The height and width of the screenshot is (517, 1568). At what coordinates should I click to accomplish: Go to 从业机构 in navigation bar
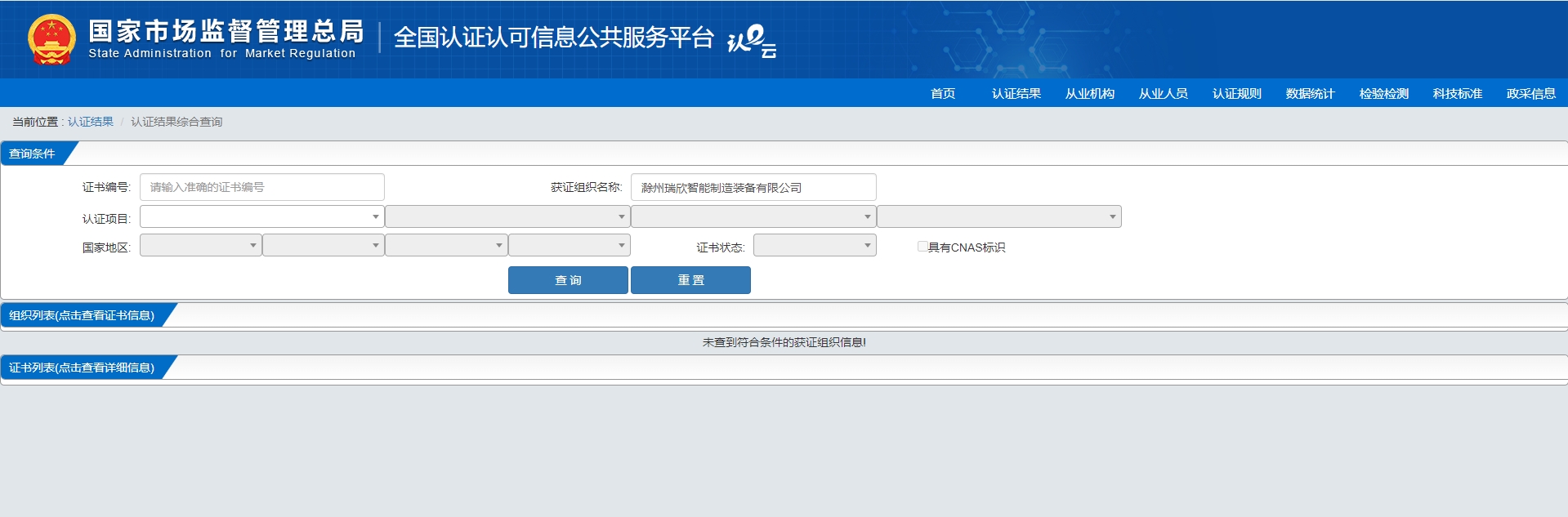(x=1090, y=93)
